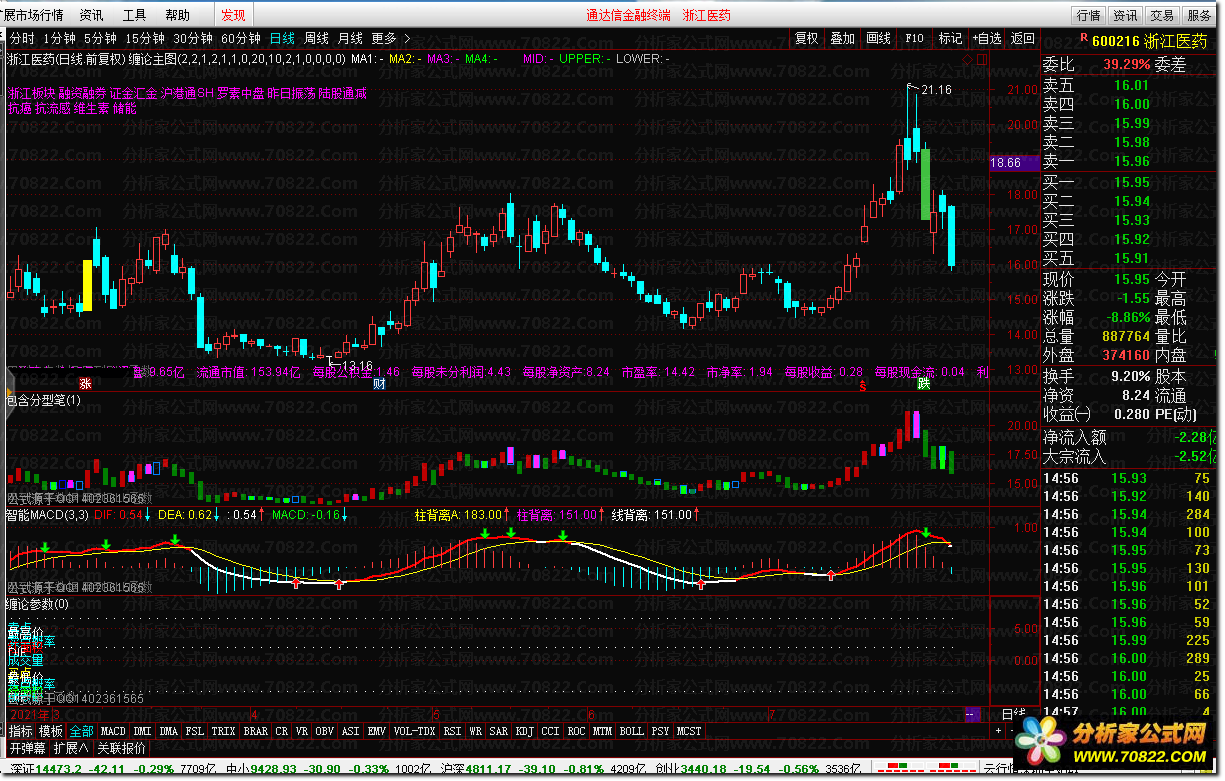Select the MACD indicator

[x=114, y=731]
